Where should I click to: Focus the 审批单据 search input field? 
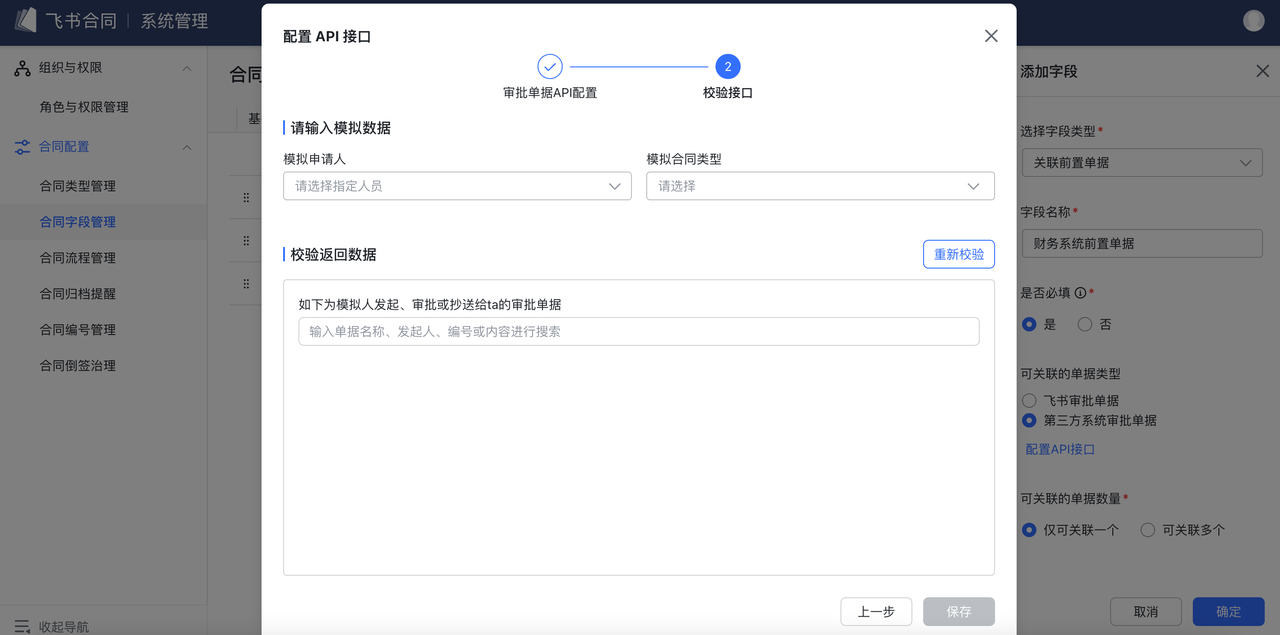click(638, 331)
